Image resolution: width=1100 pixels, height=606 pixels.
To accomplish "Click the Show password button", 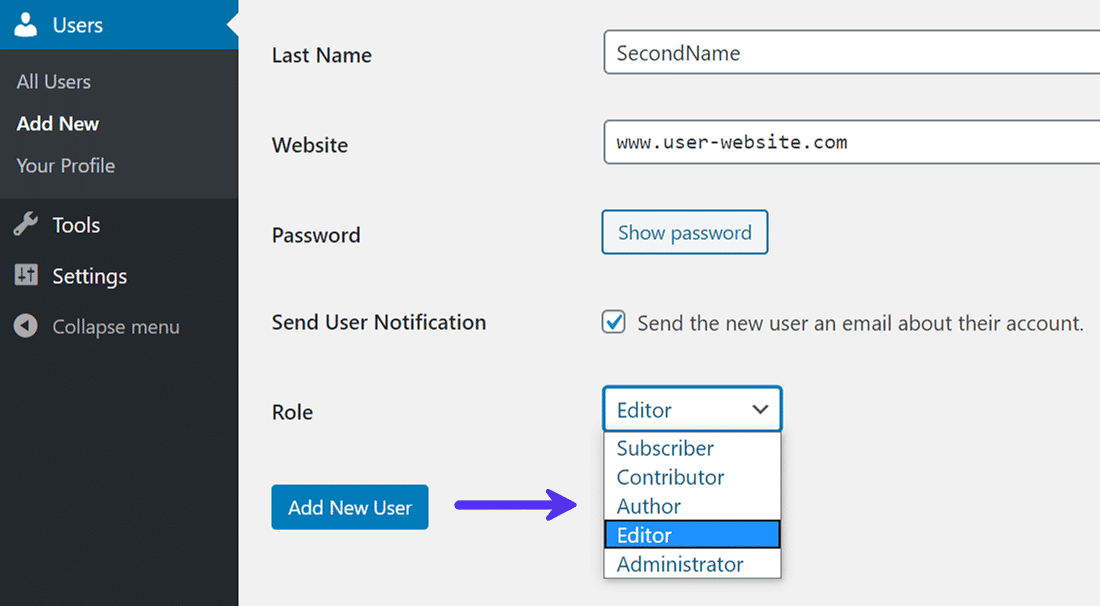I will pos(684,233).
